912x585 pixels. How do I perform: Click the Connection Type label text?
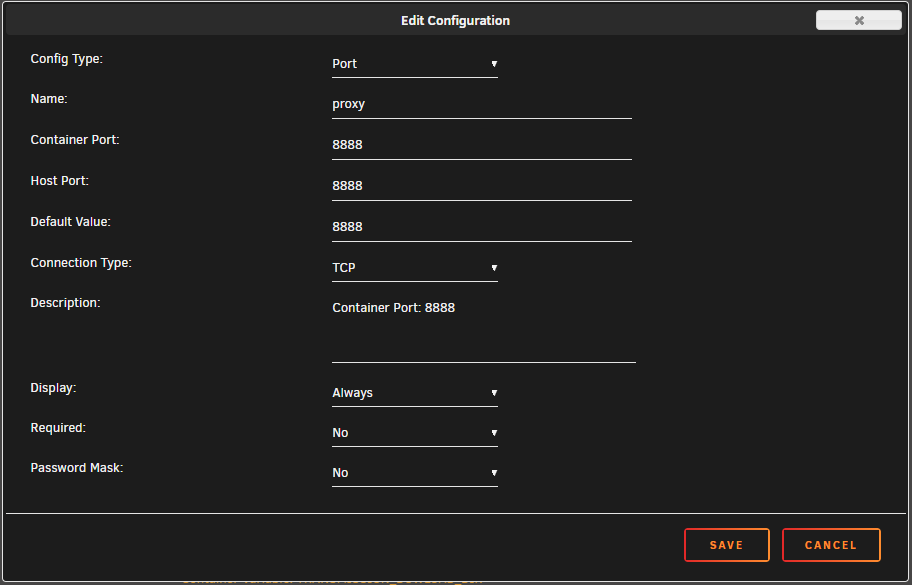pyautogui.click(x=81, y=263)
